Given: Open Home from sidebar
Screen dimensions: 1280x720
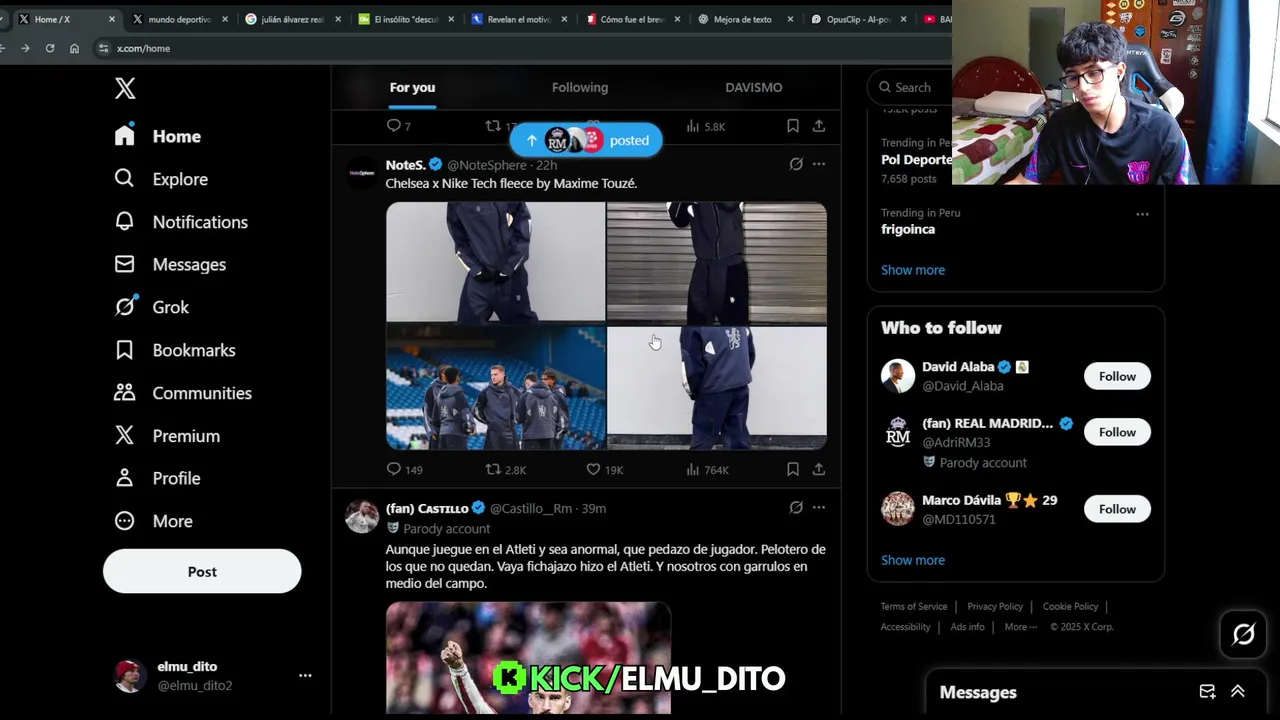Looking at the screenshot, I should click(x=158, y=136).
